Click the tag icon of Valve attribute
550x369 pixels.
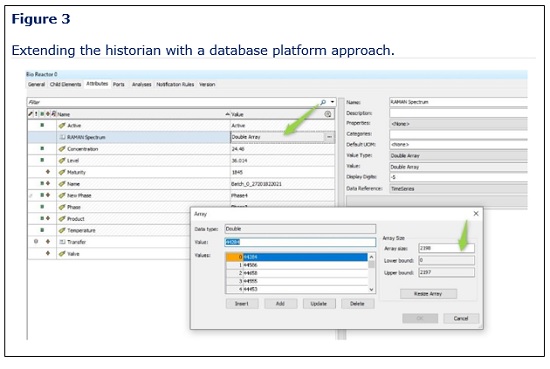coord(62,253)
